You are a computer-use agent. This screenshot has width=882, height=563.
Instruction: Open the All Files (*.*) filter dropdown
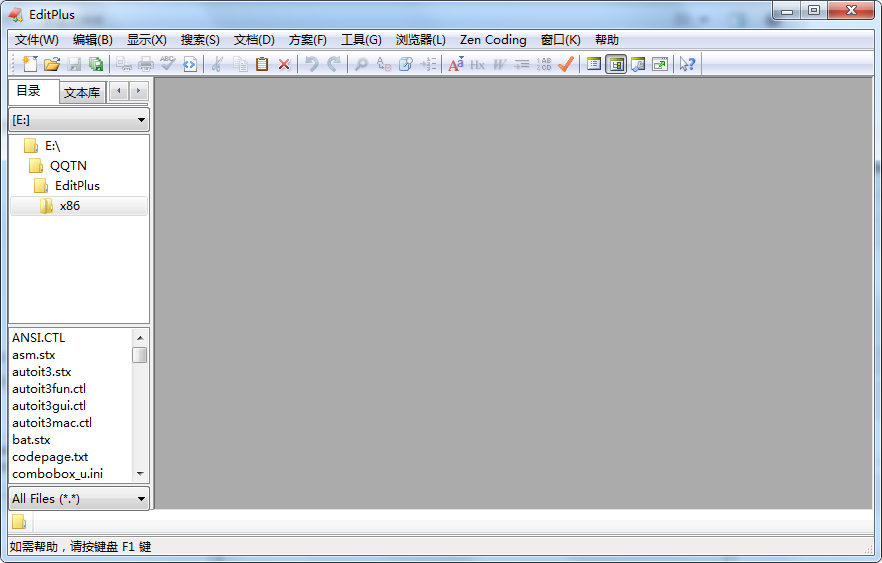79,499
